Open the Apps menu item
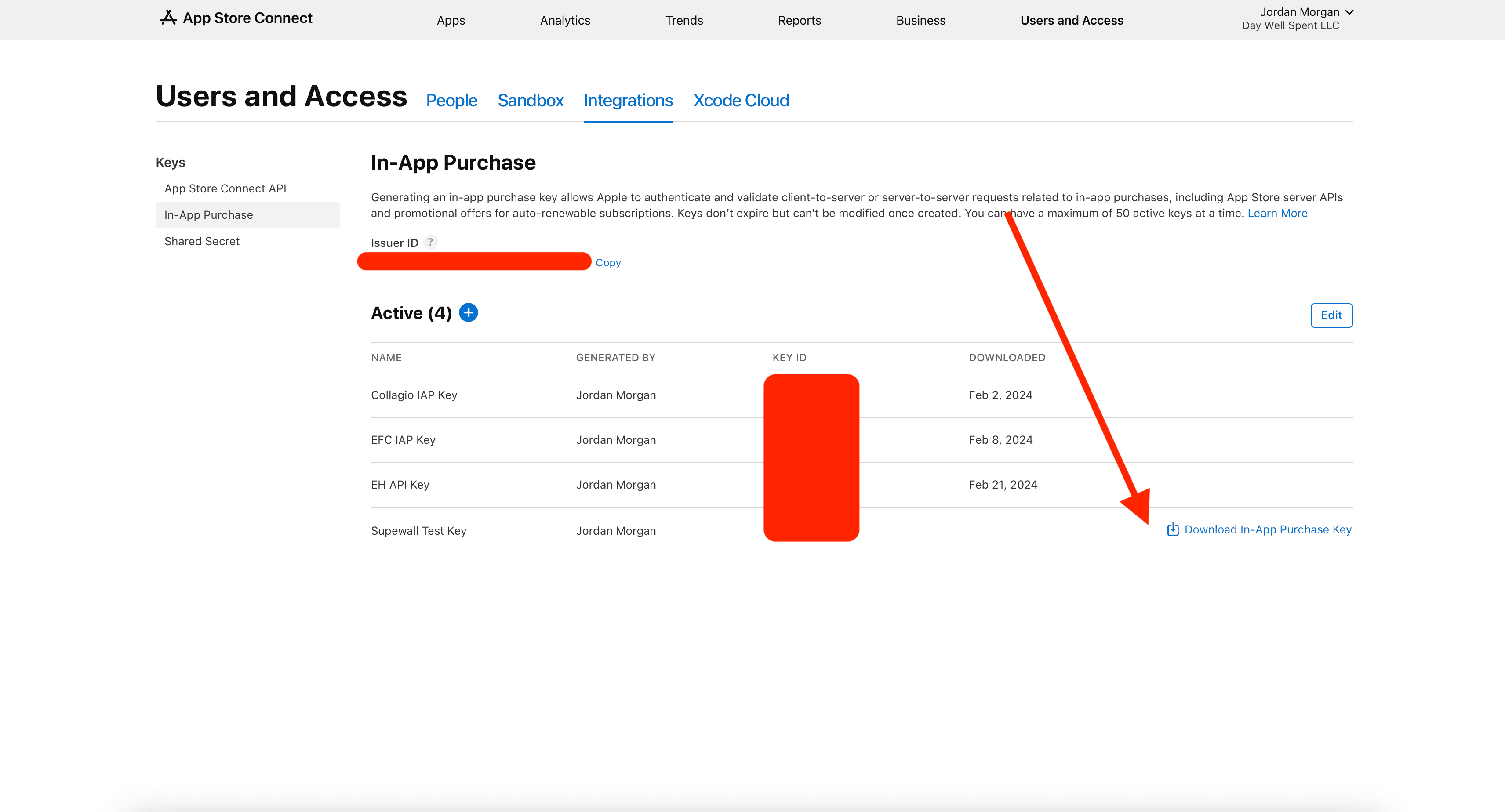This screenshot has height=812, width=1505. click(x=451, y=21)
